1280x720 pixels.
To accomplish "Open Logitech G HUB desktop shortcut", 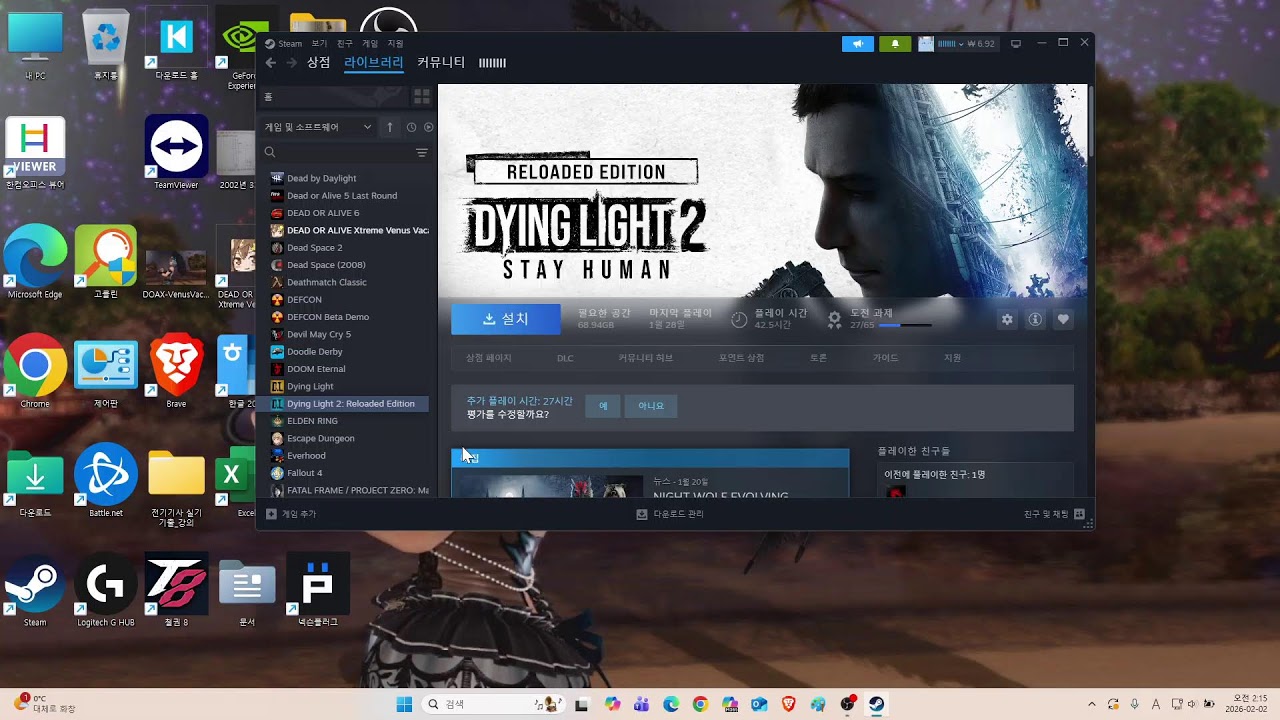I will (106, 589).
